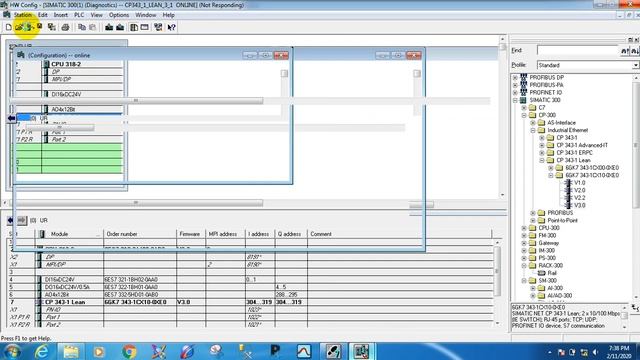Click the volume speaker tray icon
The image size is (640, 360).
(x=596, y=352)
